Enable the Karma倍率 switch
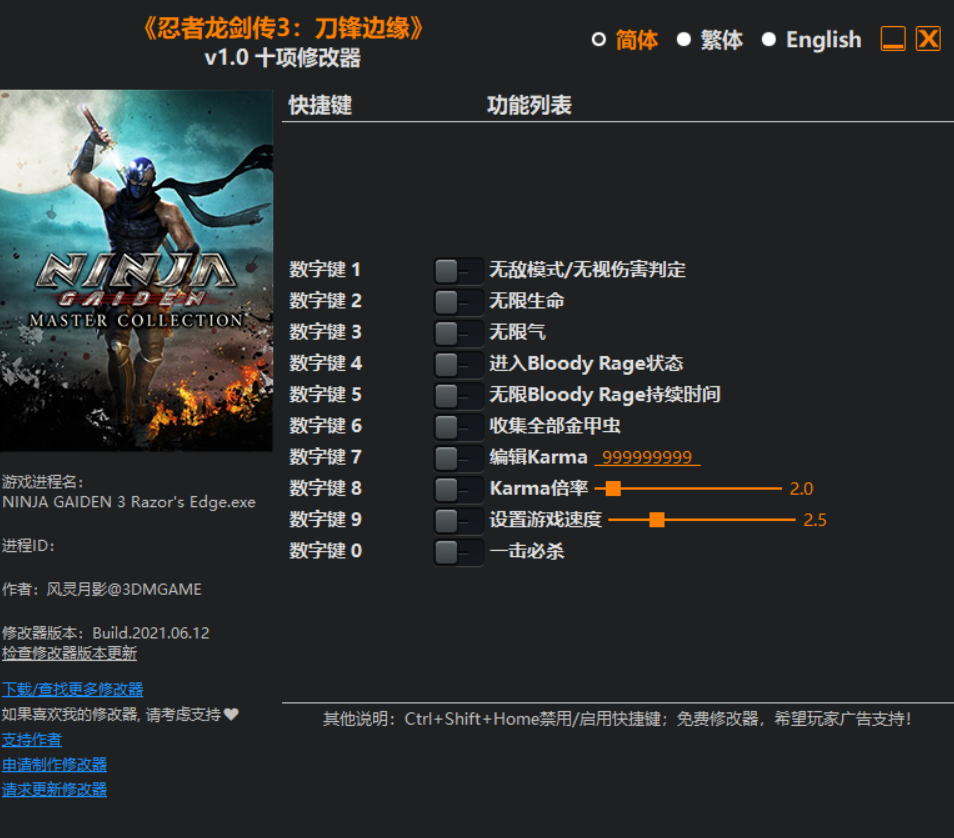 coord(458,489)
